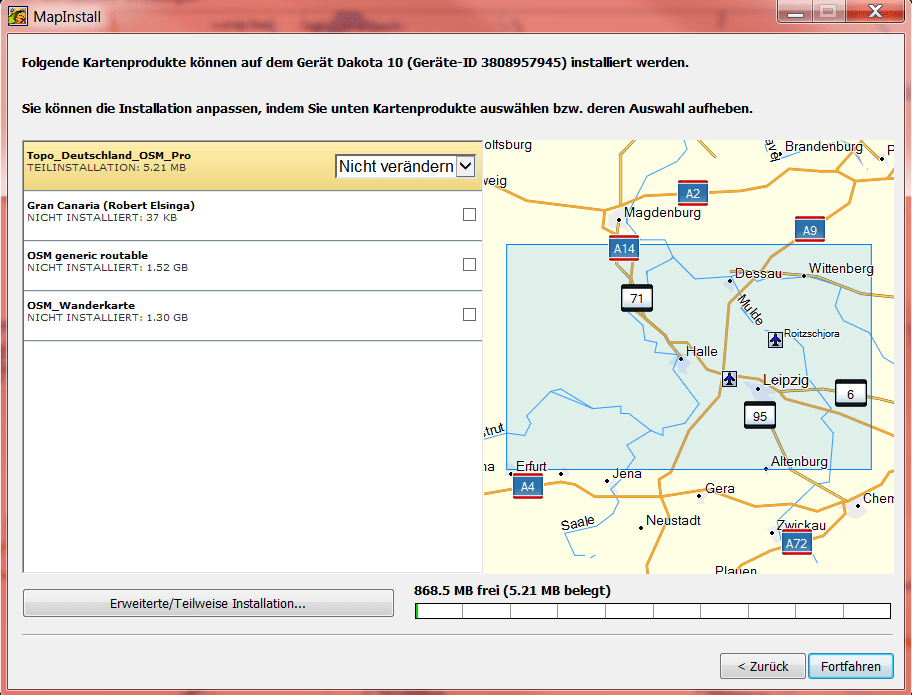Screen dimensions: 912x695
Task: Click the route 6 shield near Leipzig
Action: pyautogui.click(x=850, y=394)
